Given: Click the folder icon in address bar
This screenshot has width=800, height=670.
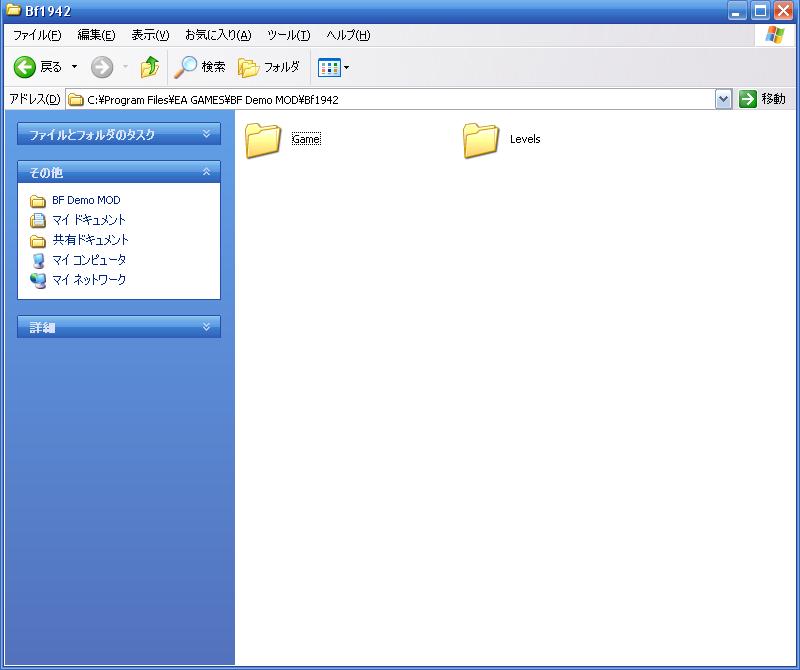Looking at the screenshot, I should tap(76, 100).
